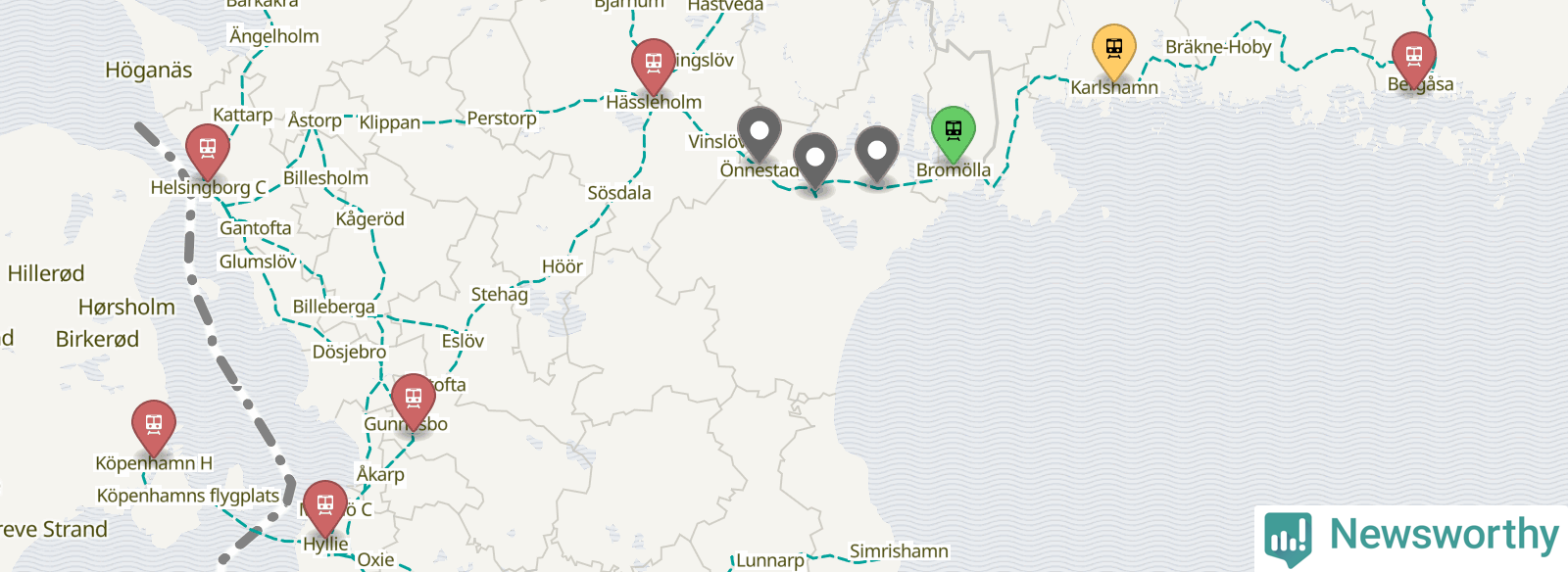Screen dimensions: 1568x572
Task: Click the Bräkne-Hoby station label
Action: (1218, 47)
